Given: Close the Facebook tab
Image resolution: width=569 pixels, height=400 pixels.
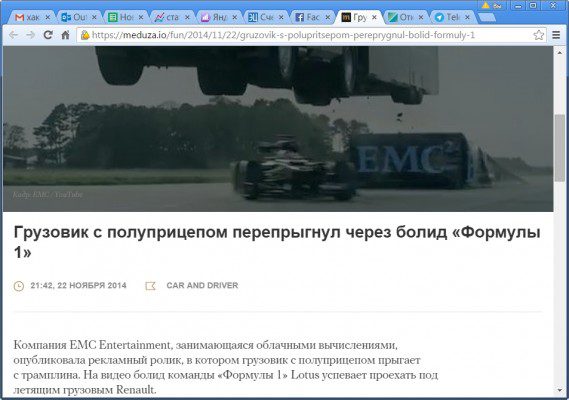Looking at the screenshot, I should pos(327,17).
